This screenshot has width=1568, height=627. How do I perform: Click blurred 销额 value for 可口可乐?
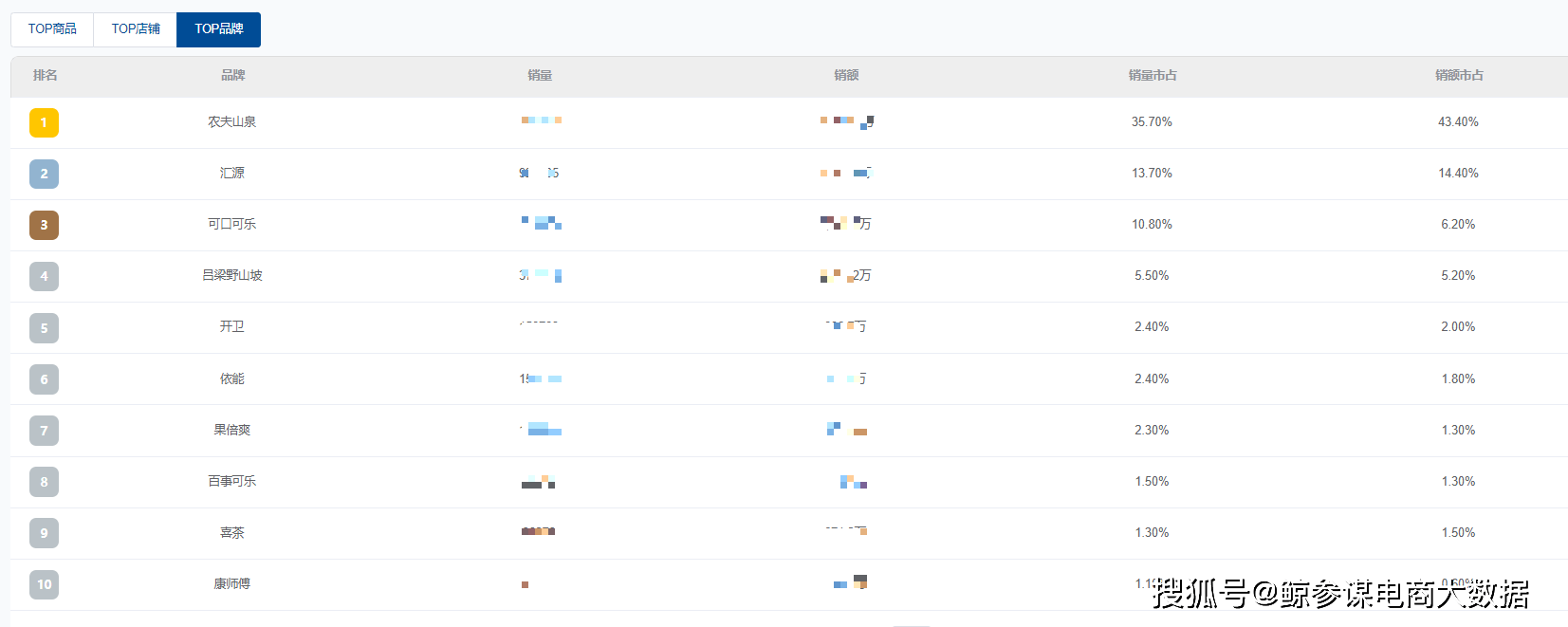pos(846,224)
